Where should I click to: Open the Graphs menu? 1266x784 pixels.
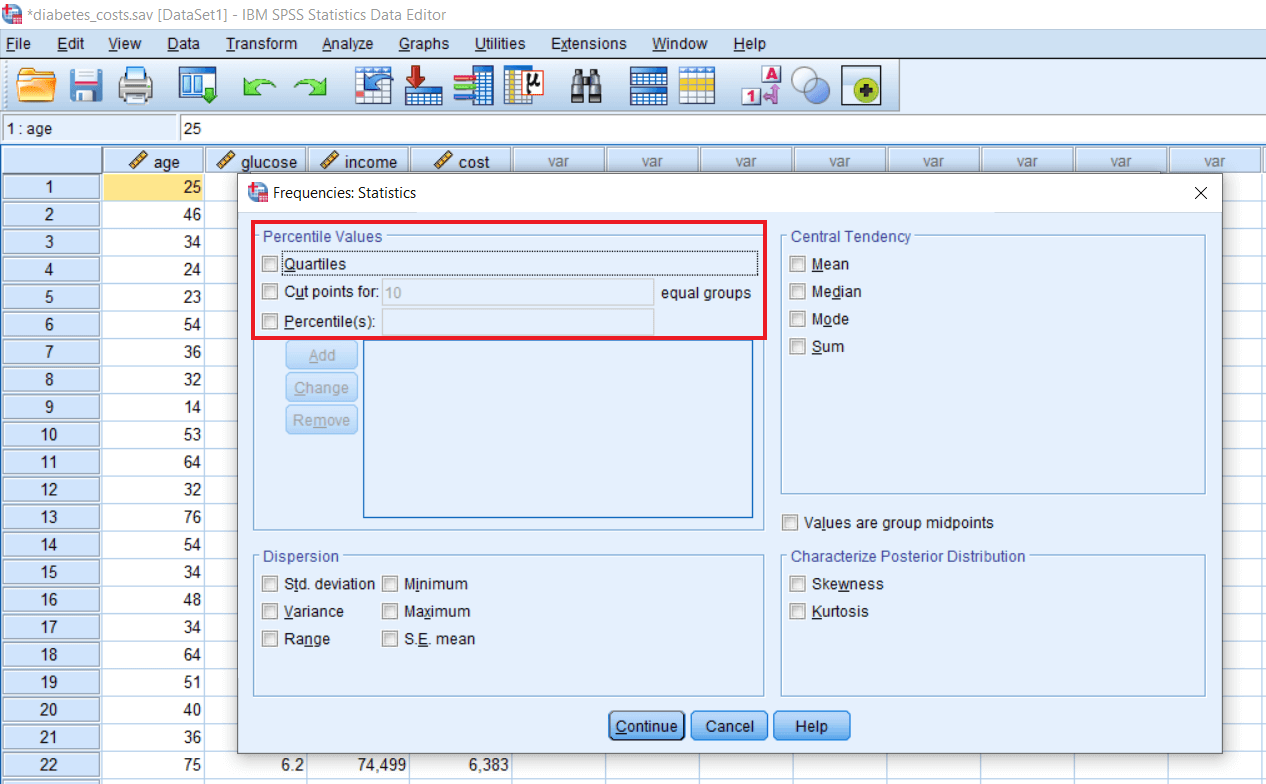[423, 43]
